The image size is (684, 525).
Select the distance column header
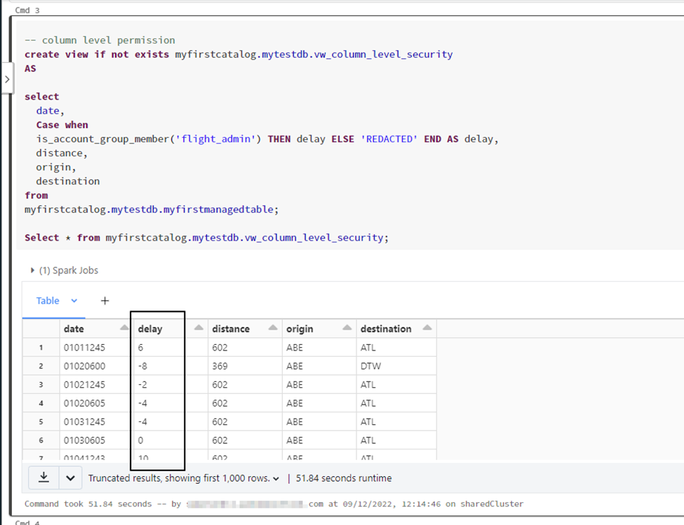pos(245,328)
